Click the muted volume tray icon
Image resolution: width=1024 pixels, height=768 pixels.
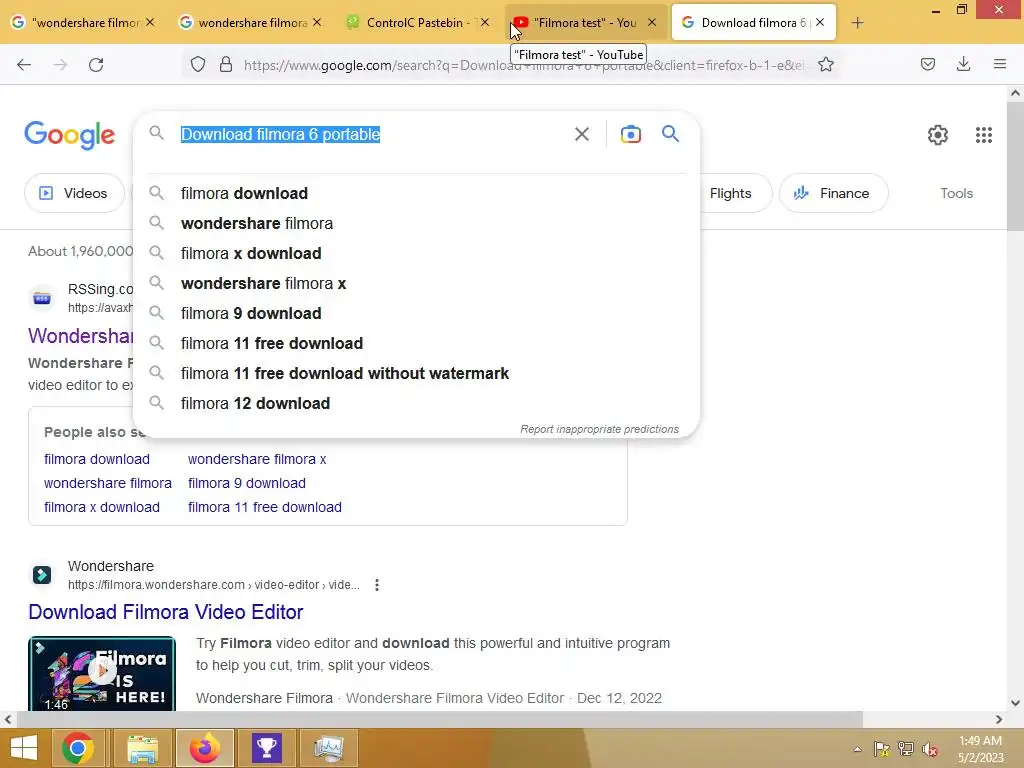tap(929, 749)
